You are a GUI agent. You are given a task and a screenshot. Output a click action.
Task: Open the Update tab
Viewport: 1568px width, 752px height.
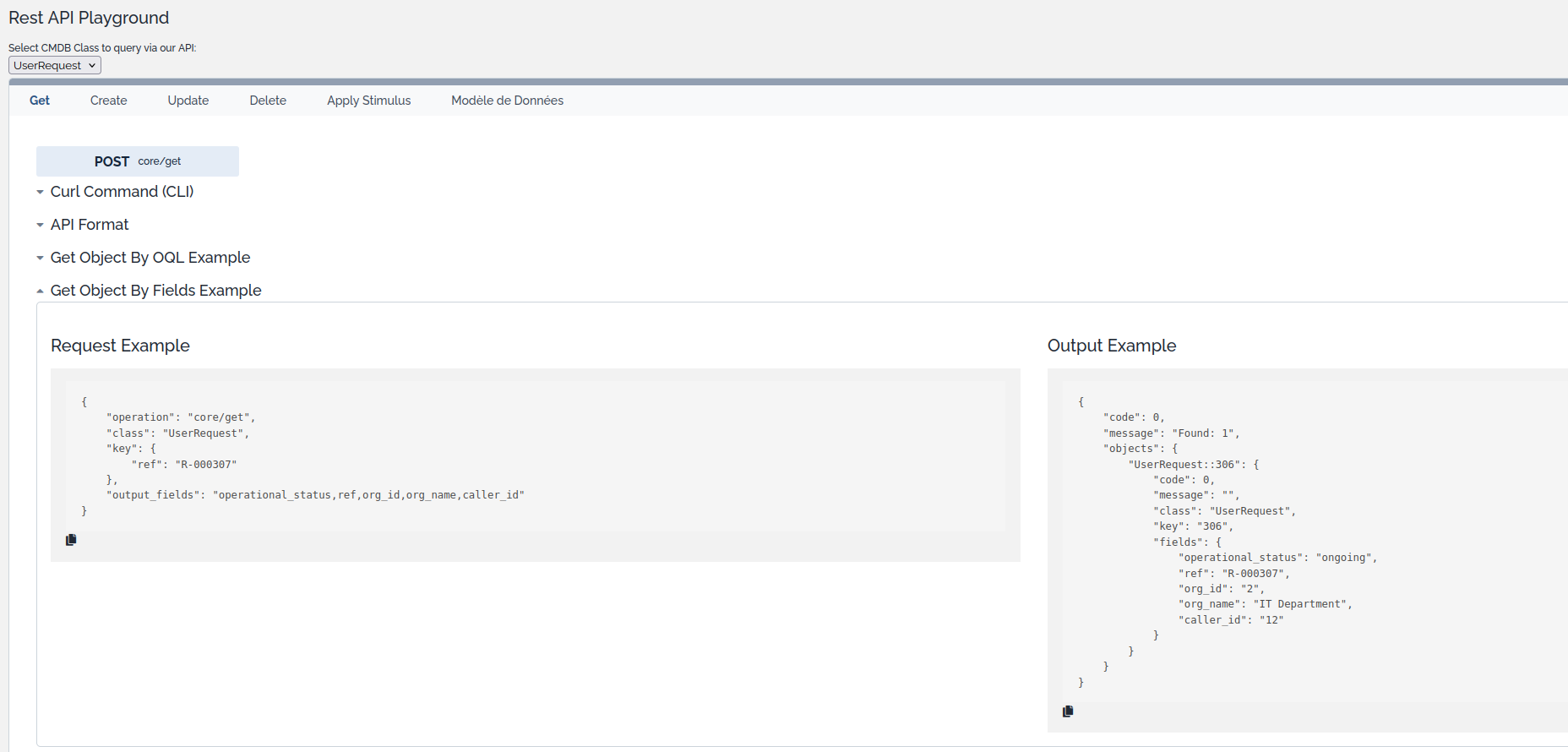188,101
